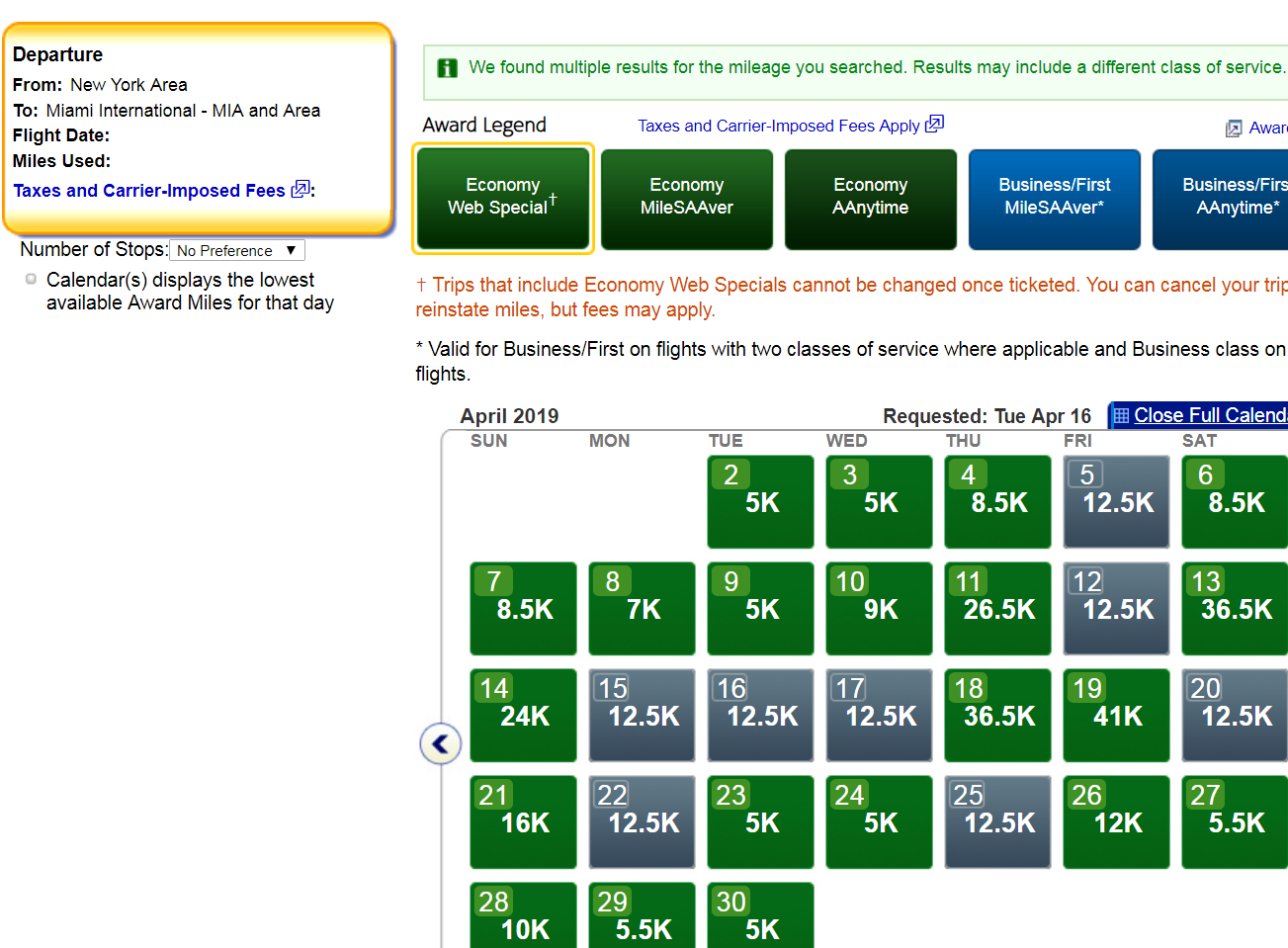Click the external-window icon beside Award link
The height and width of the screenshot is (948, 1288).
1234,129
